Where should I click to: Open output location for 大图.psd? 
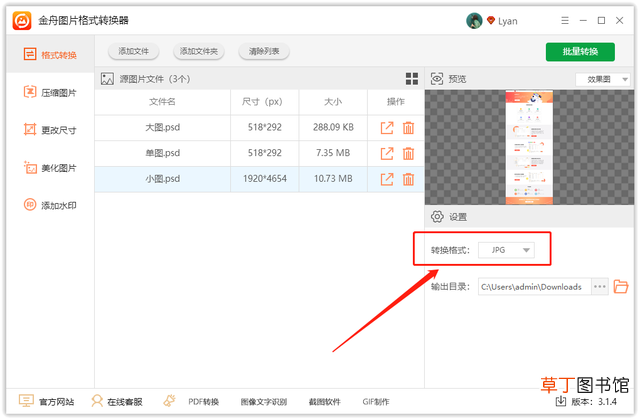point(387,128)
